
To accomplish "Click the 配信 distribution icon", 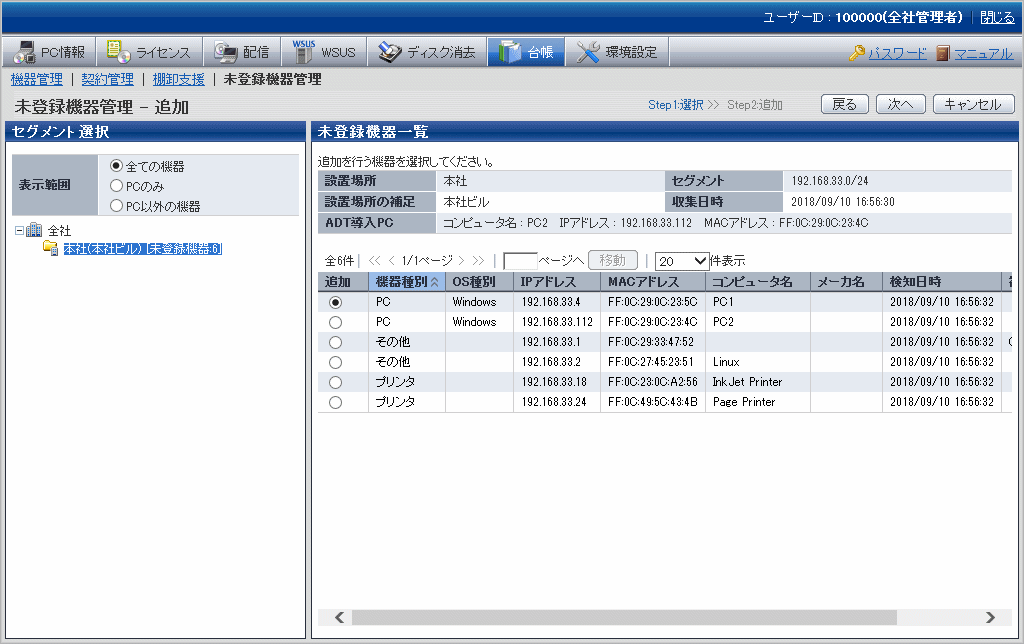I will pyautogui.click(x=225, y=52).
